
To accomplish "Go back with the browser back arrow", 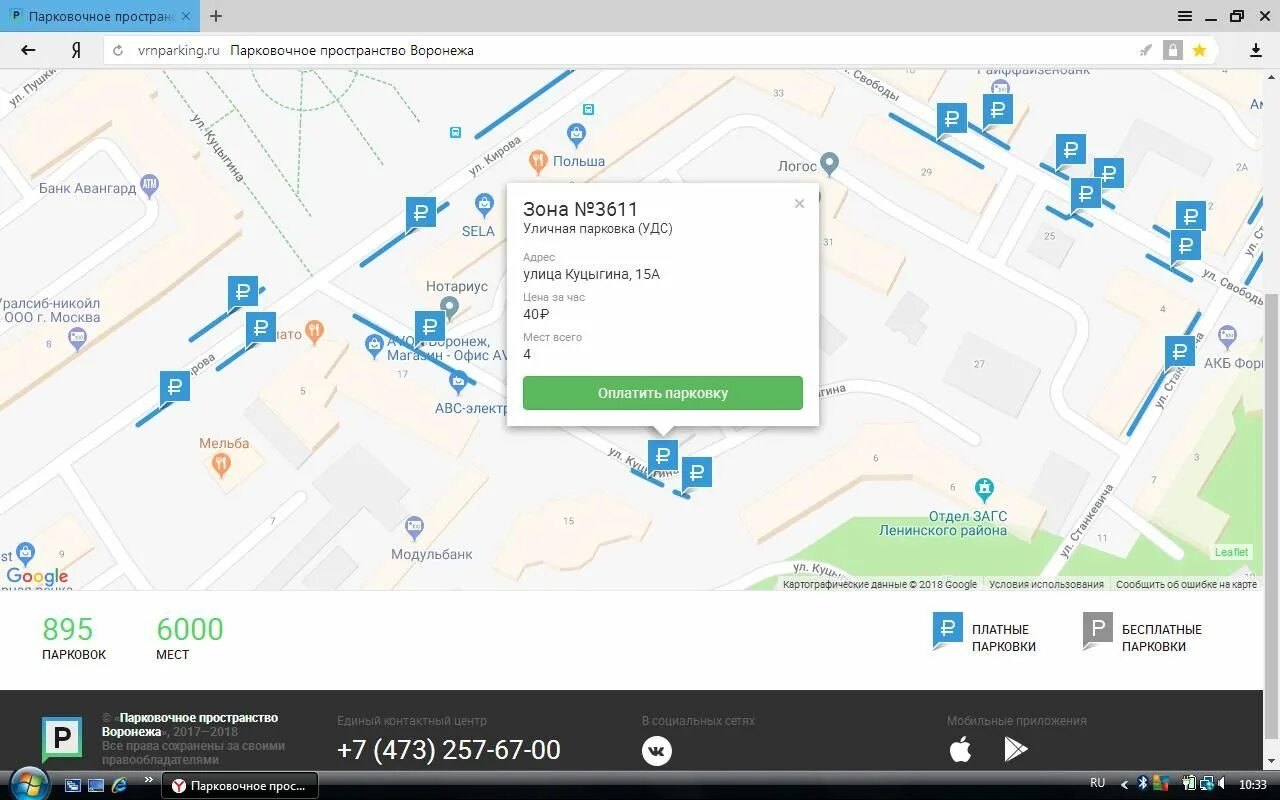I will (x=28, y=50).
